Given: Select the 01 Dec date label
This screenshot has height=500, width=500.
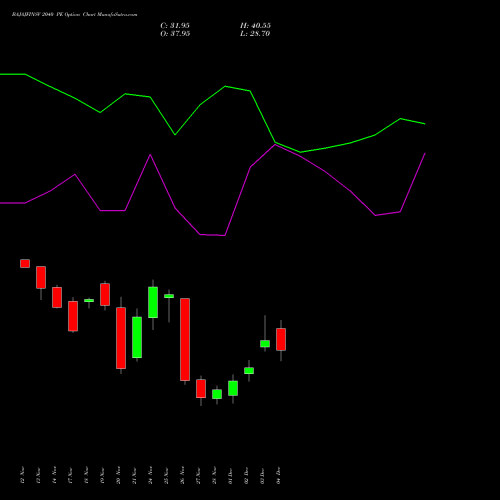Looking at the screenshot, I should coord(230,475).
